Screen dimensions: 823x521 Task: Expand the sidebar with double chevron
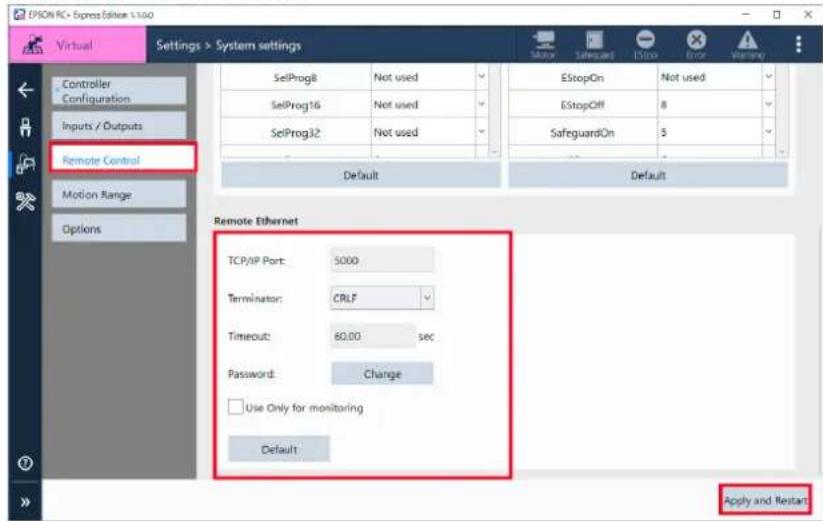25,502
